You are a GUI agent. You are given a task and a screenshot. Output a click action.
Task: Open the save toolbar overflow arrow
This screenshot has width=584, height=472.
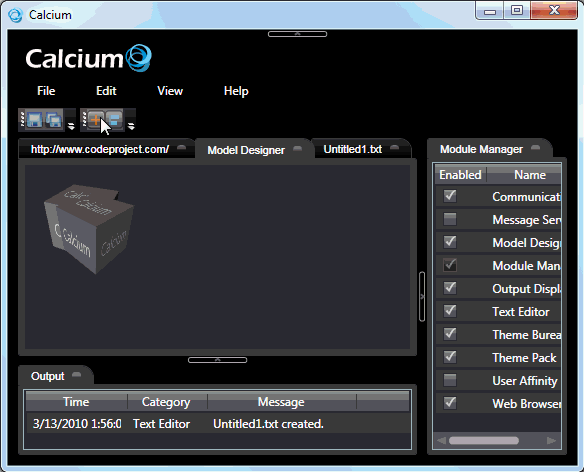coord(71,127)
